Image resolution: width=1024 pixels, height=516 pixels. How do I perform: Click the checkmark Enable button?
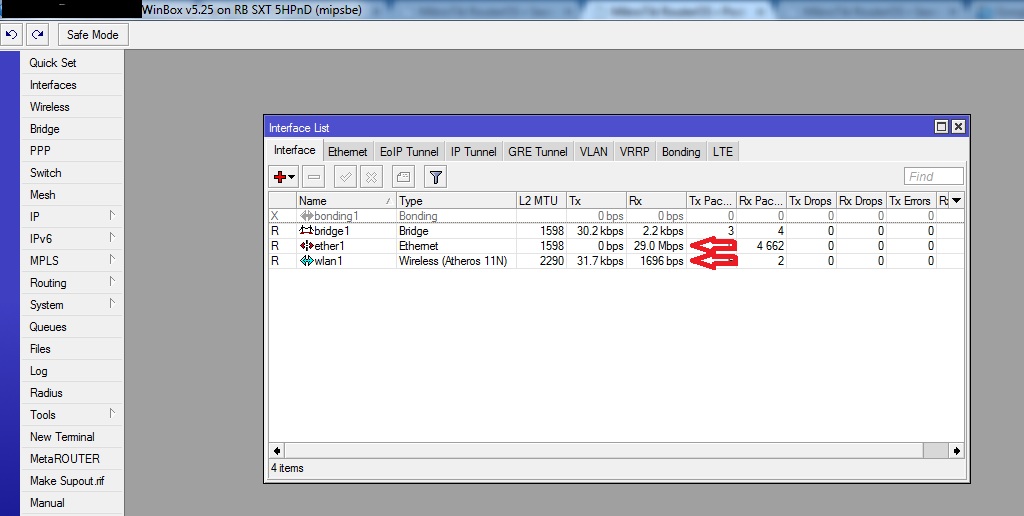click(345, 176)
